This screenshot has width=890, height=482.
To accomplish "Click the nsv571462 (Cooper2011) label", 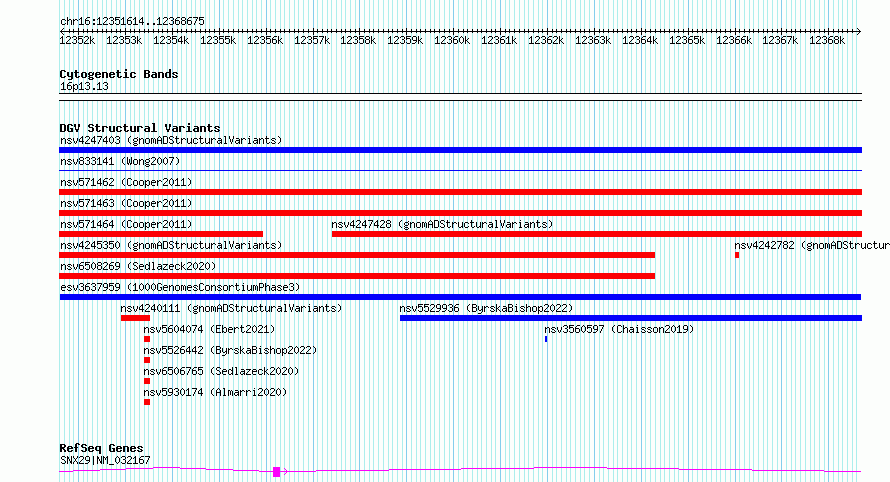I will pyautogui.click(x=126, y=182).
